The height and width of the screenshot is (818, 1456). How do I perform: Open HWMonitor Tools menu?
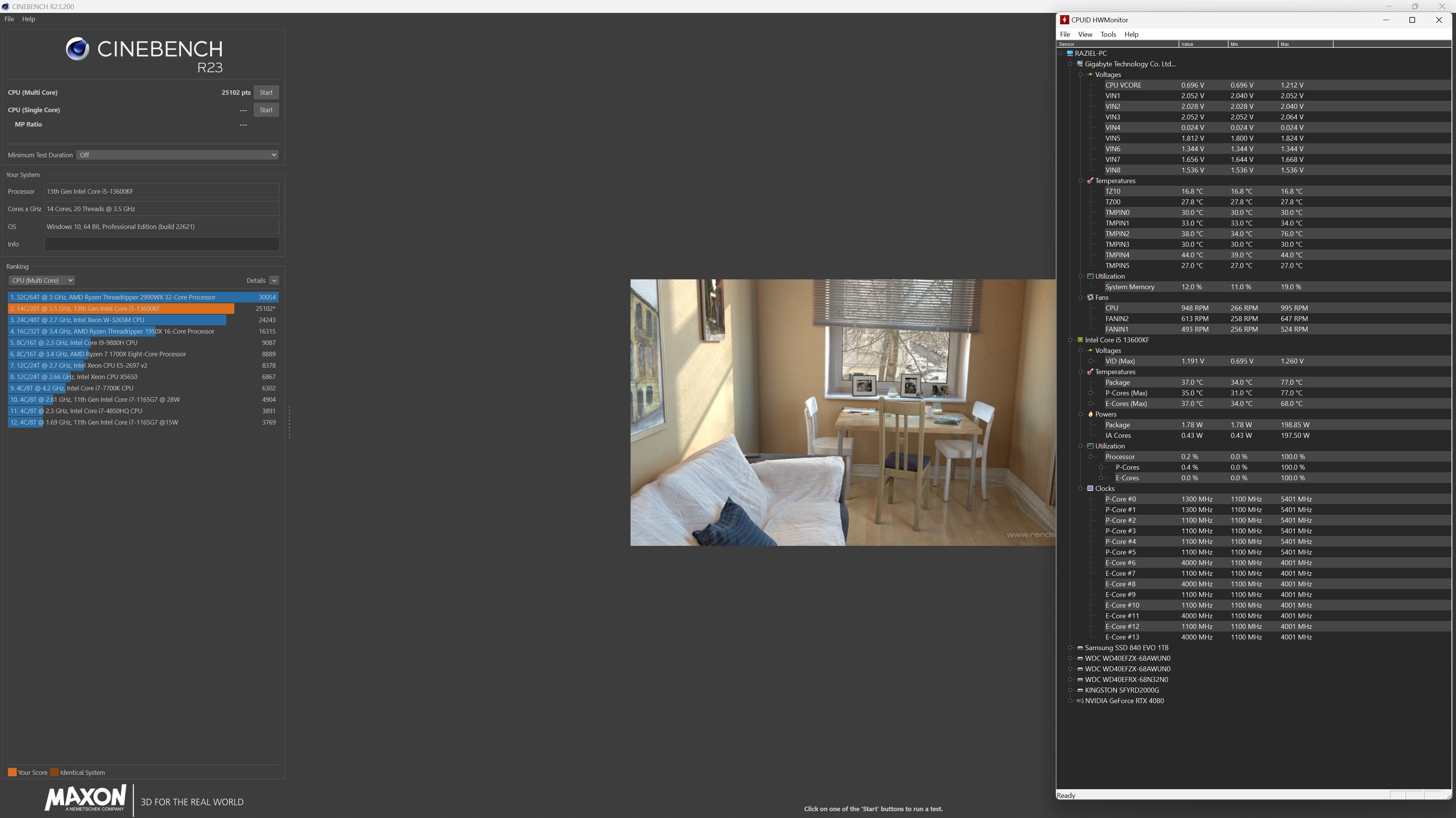pyautogui.click(x=1108, y=34)
